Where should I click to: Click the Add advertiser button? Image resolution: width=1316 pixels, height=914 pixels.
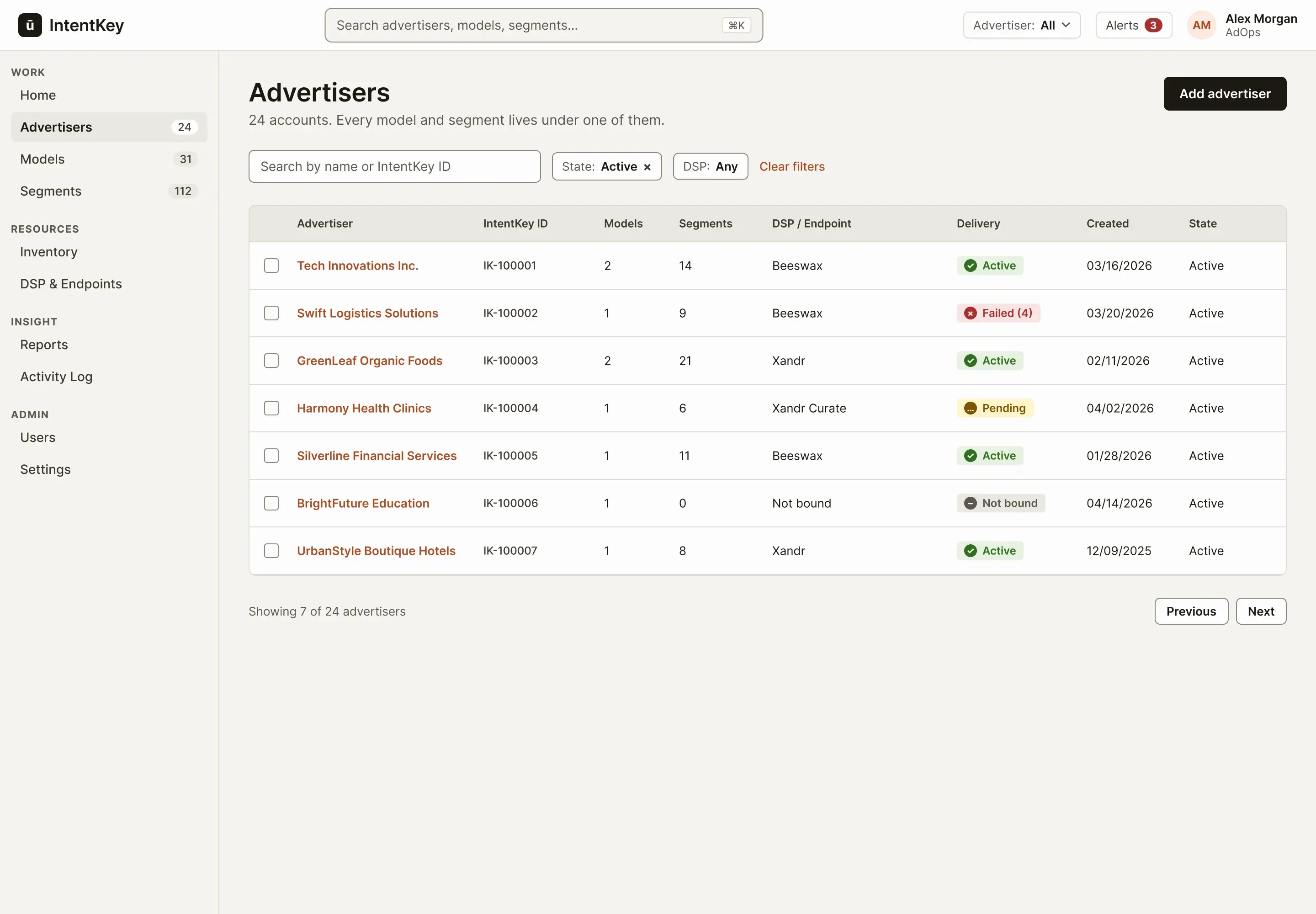click(1224, 94)
